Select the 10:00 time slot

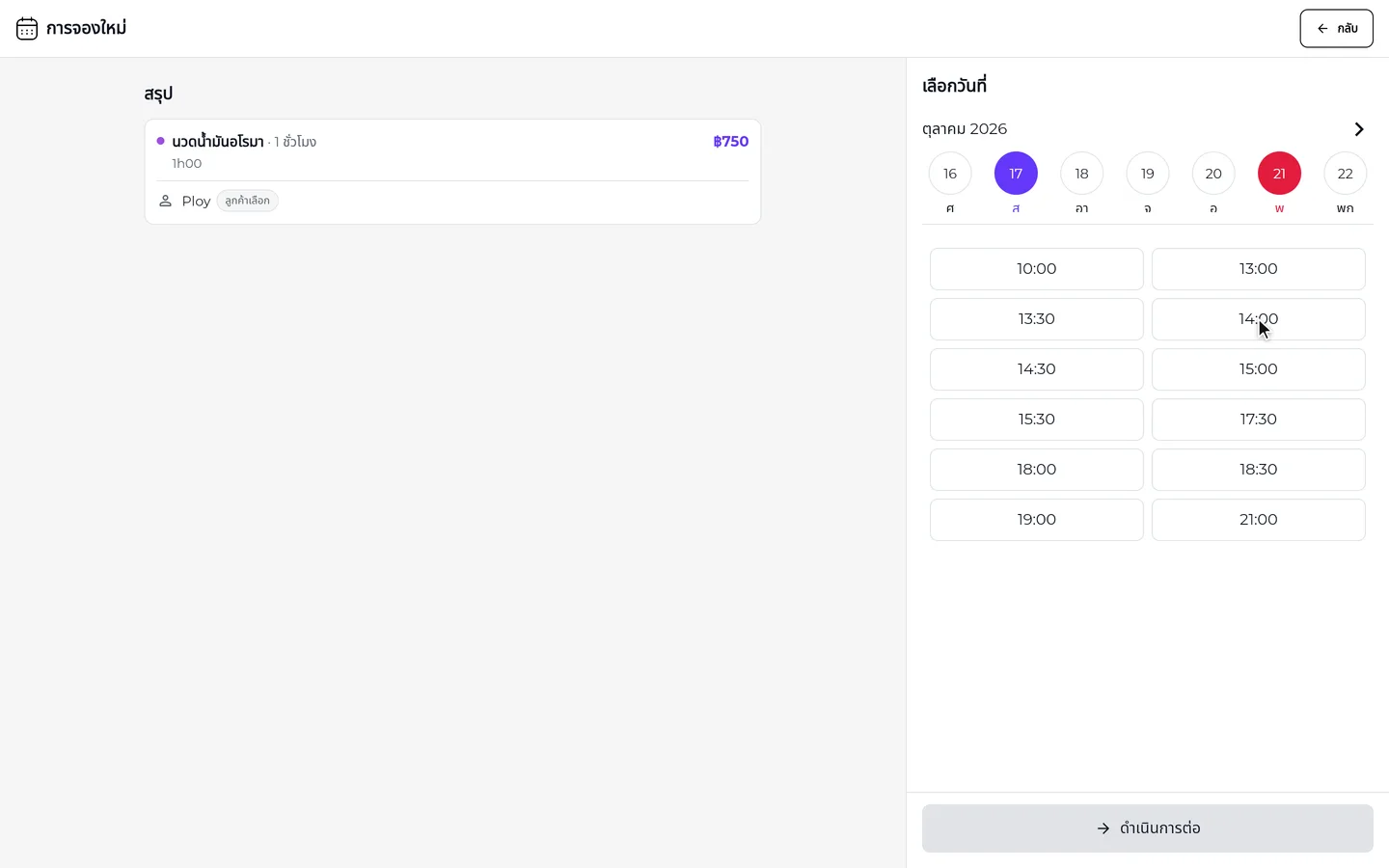(1037, 269)
